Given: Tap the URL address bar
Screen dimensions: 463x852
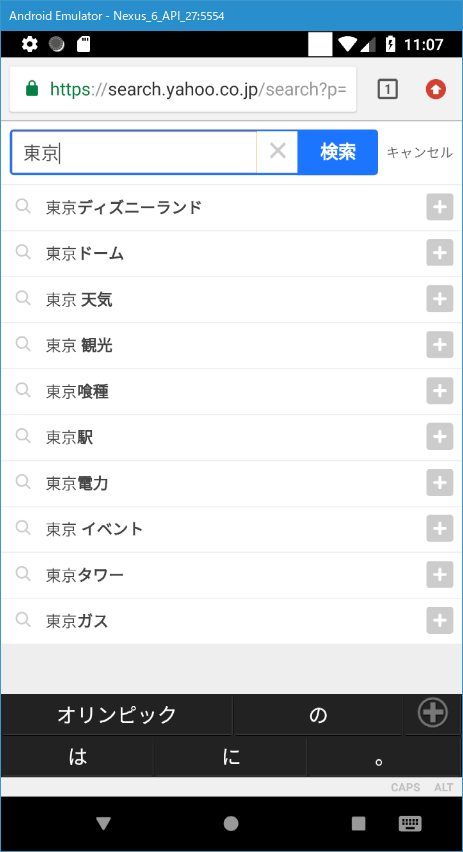Looking at the screenshot, I should tap(183, 89).
